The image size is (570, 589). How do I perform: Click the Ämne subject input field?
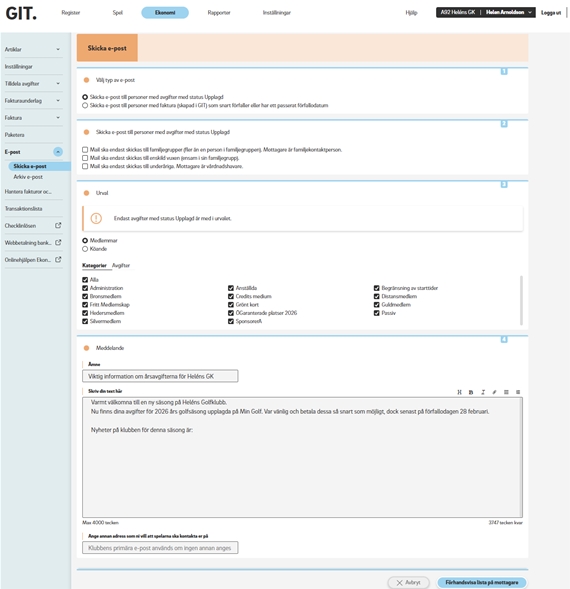[x=160, y=376]
